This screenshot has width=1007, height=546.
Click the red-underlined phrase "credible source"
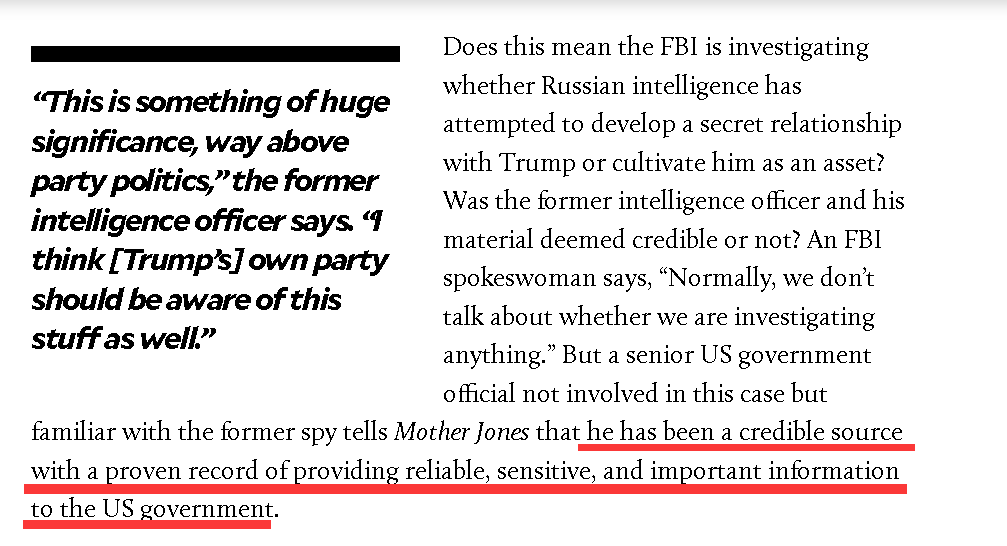click(821, 432)
